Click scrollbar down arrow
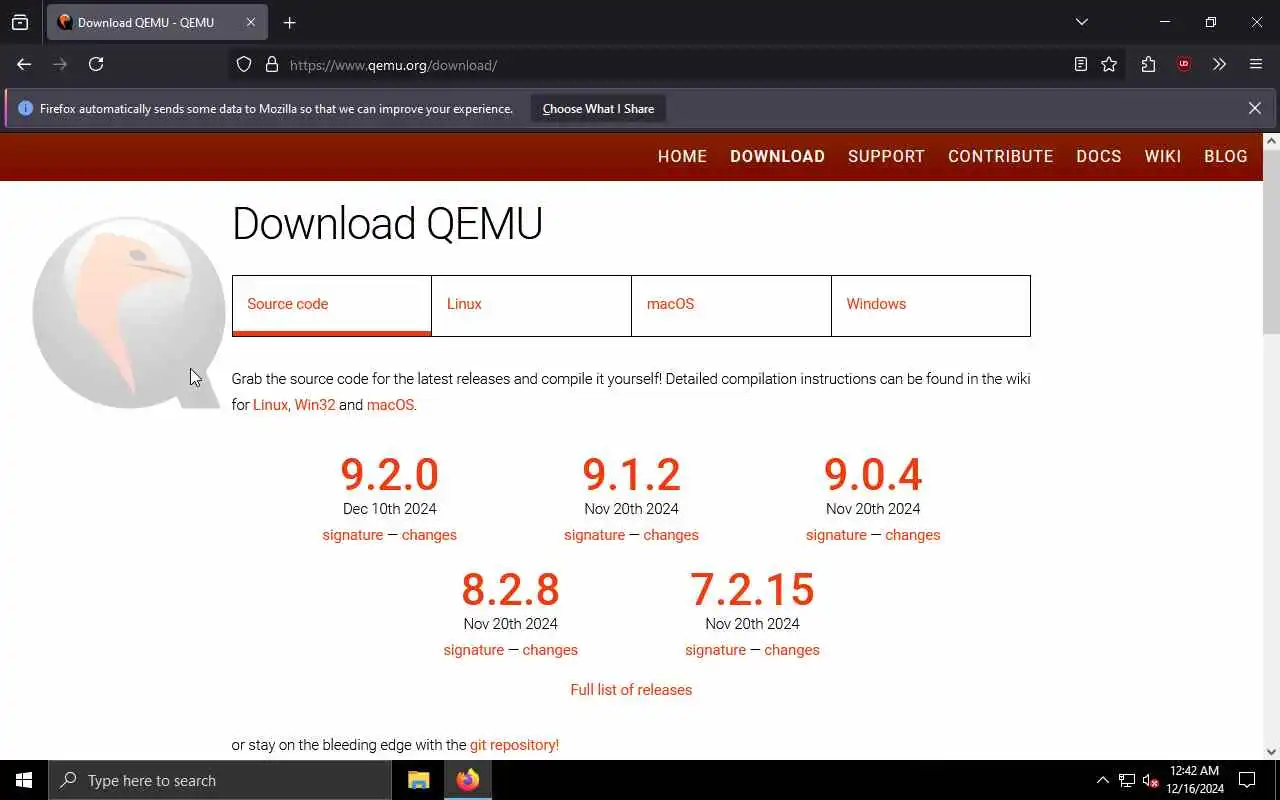 [x=1271, y=752]
